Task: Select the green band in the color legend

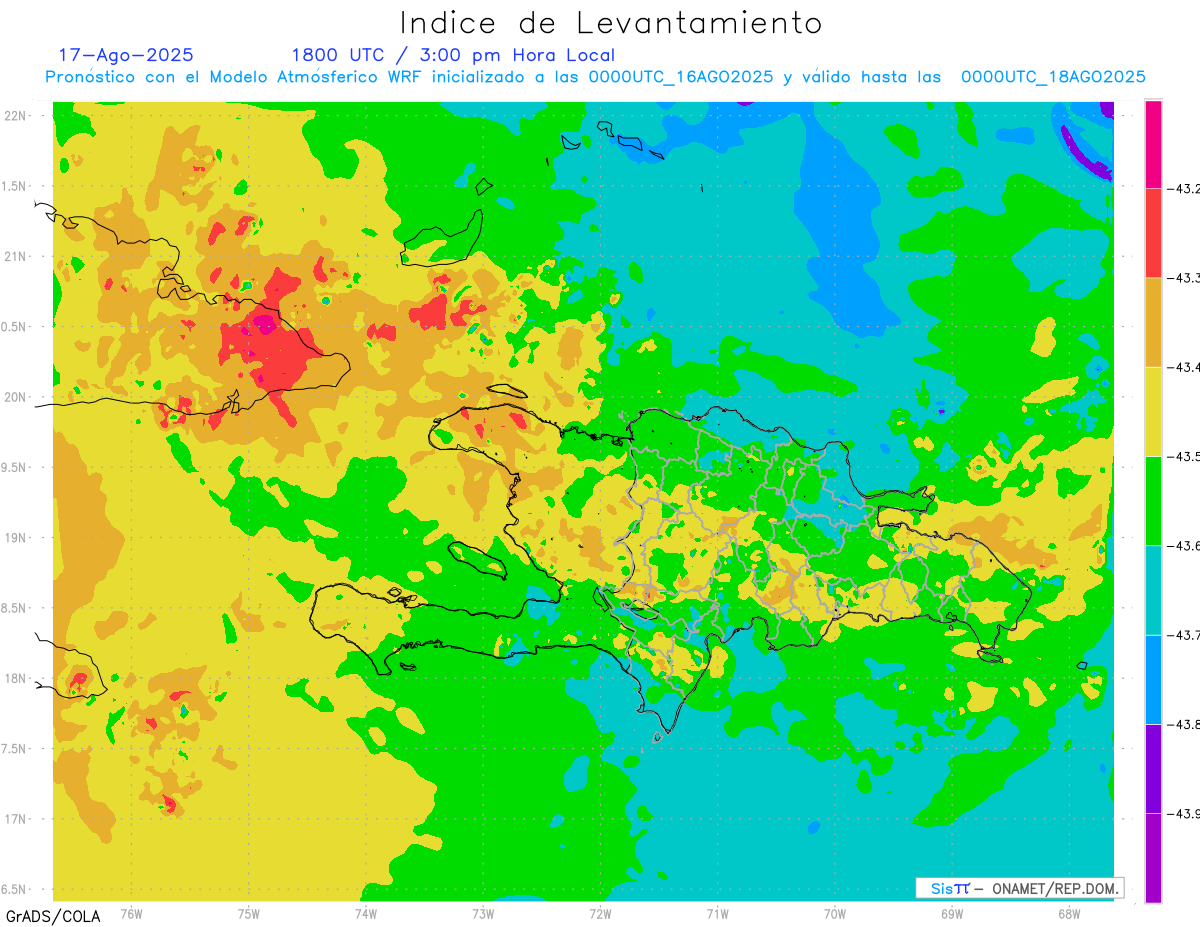Action: click(1153, 500)
